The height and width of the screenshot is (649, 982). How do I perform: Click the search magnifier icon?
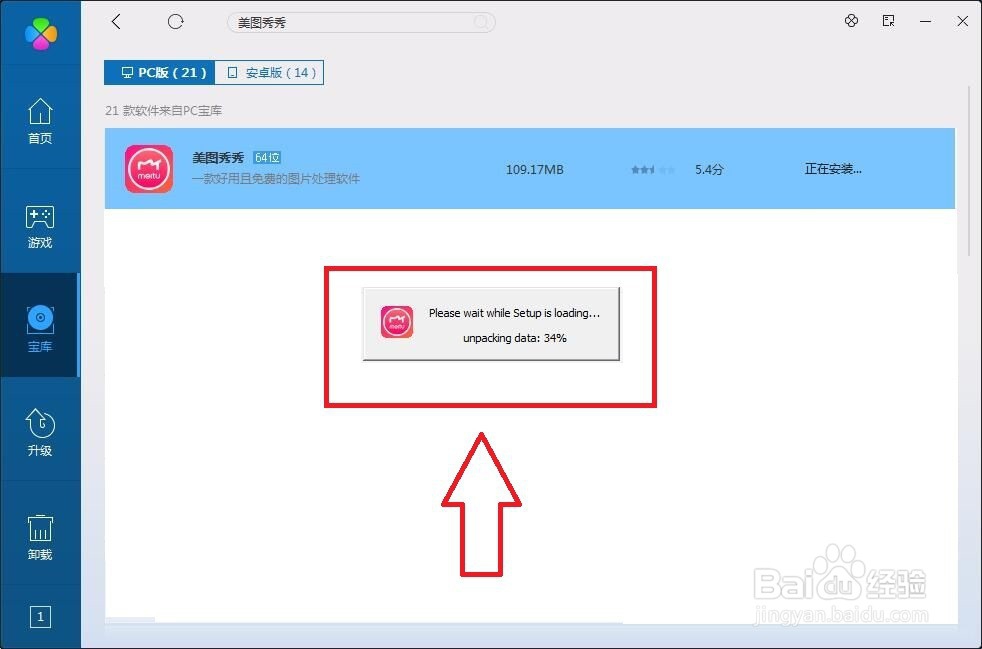[481, 23]
